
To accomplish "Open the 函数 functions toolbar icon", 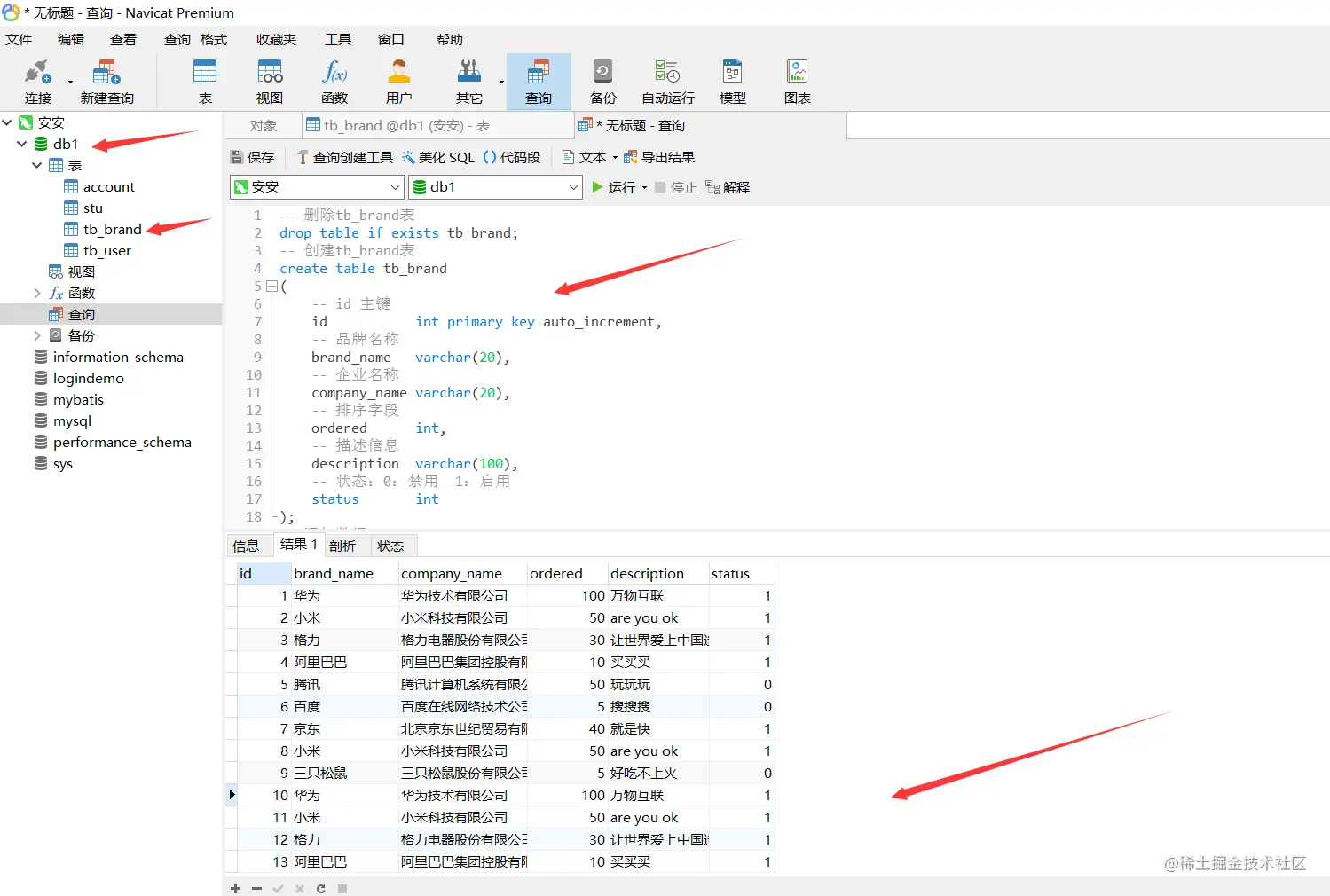I will (334, 82).
